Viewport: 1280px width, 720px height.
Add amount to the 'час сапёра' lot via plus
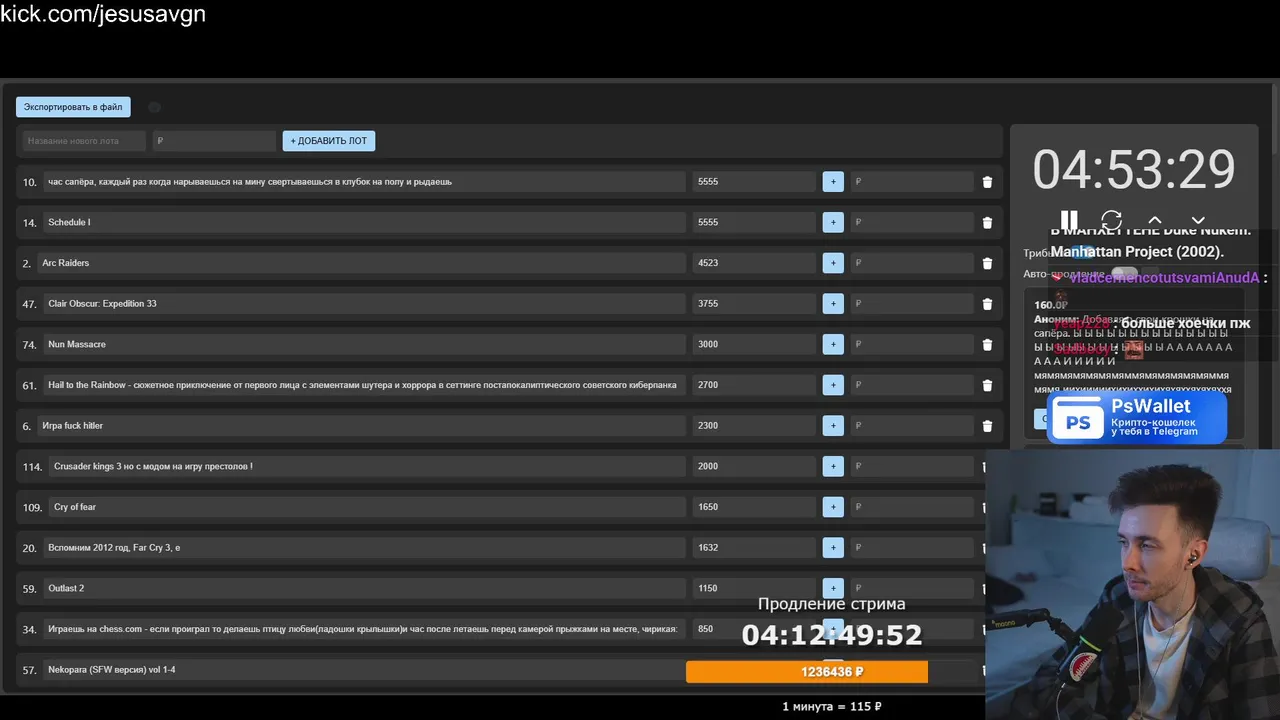[833, 182]
